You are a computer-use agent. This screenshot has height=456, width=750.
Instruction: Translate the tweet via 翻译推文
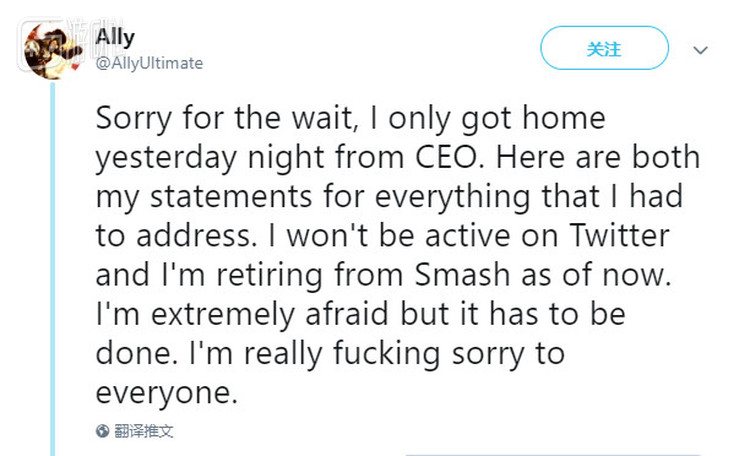145,431
